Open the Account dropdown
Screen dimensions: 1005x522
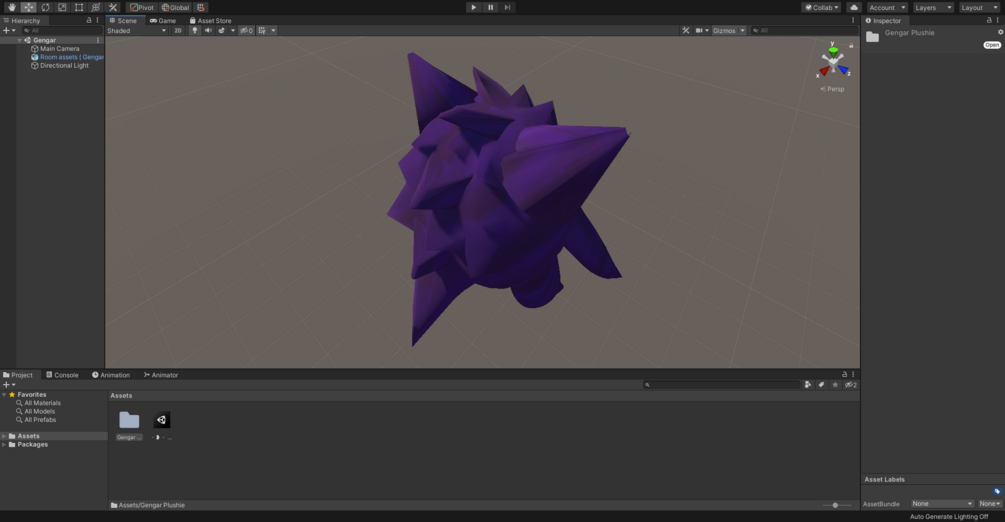[887, 7]
